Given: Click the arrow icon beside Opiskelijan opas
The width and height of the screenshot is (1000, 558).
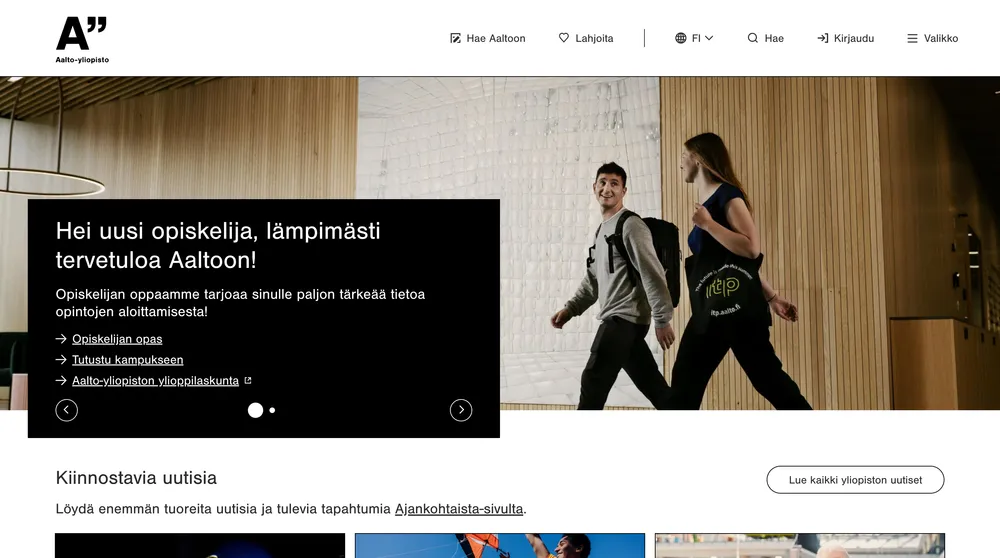Looking at the screenshot, I should pyautogui.click(x=61, y=339).
